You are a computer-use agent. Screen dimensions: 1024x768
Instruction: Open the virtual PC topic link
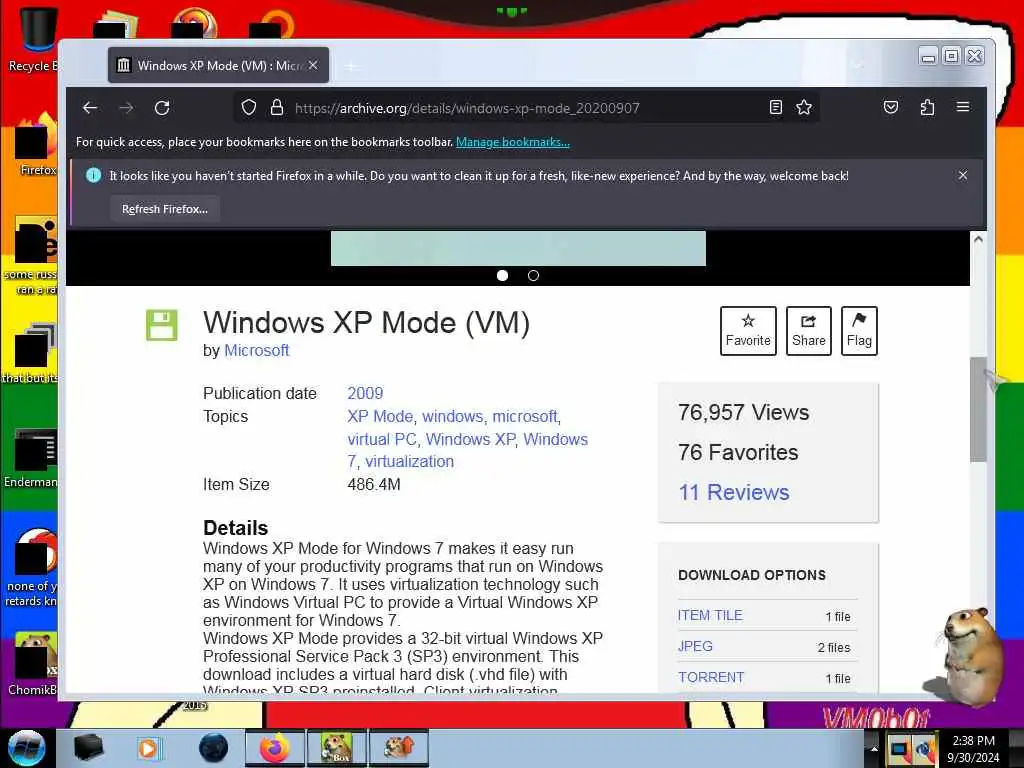(x=381, y=440)
